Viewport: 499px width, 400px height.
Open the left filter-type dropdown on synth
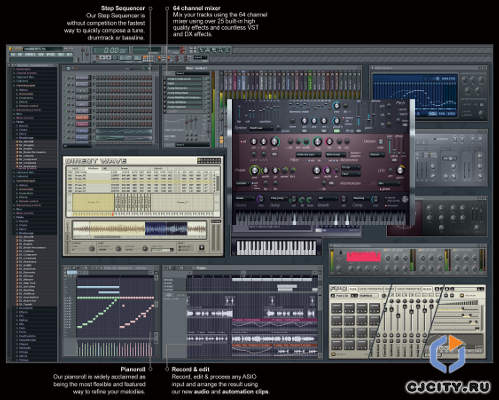click(309, 155)
